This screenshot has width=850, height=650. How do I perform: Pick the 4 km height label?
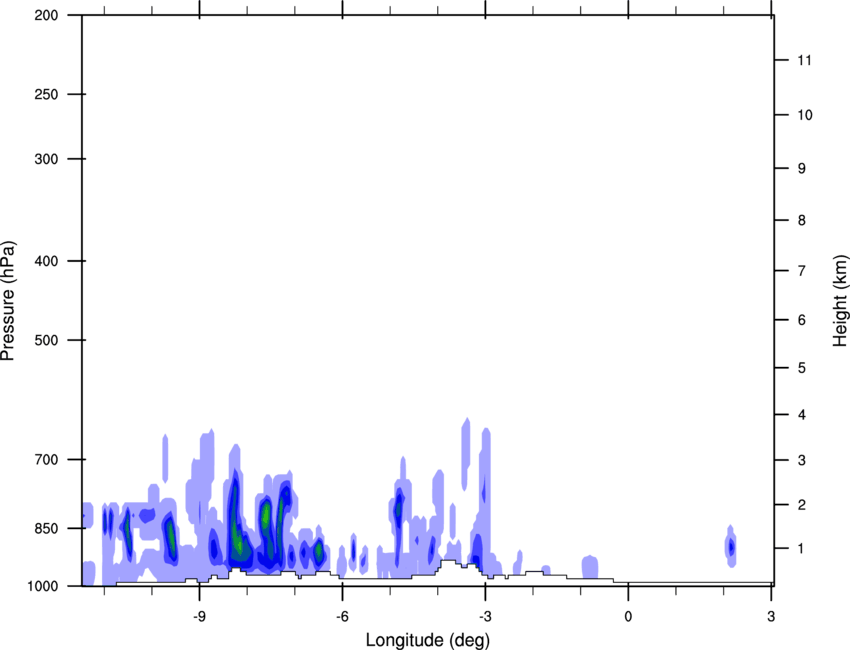pyautogui.click(x=802, y=415)
